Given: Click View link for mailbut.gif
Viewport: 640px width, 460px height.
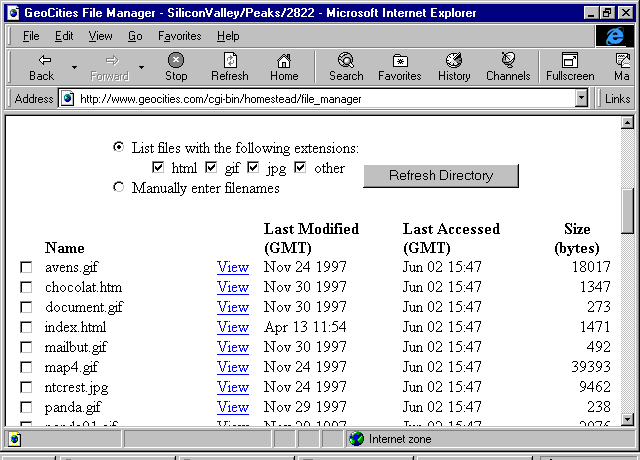Looking at the screenshot, I should point(233,347).
